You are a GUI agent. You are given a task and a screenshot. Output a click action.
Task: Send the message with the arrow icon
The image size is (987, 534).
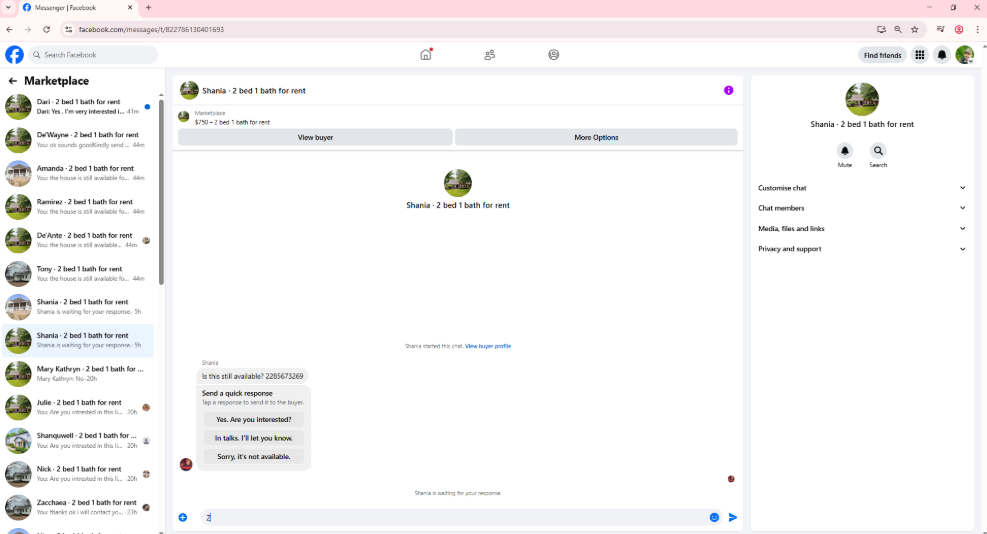tap(733, 518)
